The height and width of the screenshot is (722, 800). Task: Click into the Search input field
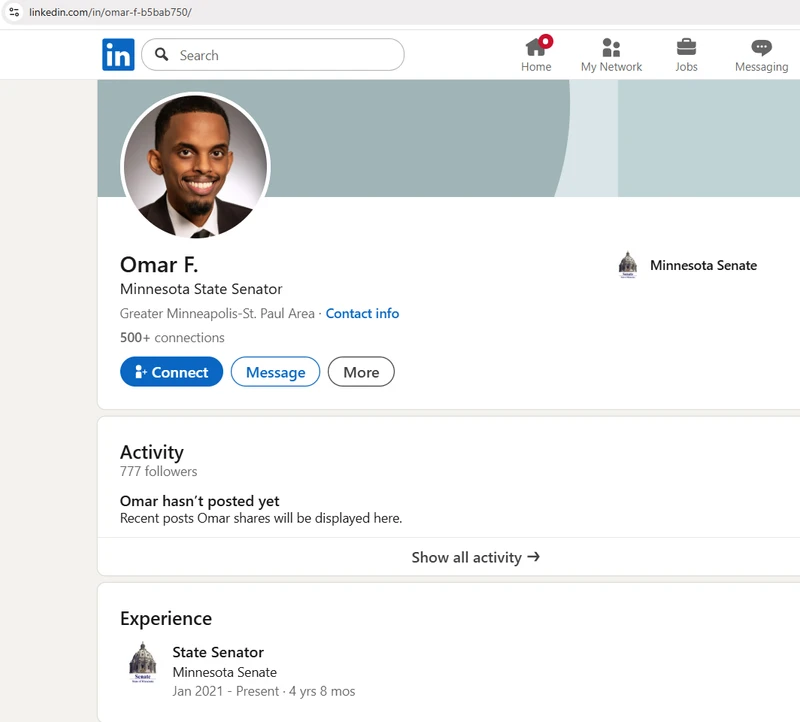click(285, 55)
